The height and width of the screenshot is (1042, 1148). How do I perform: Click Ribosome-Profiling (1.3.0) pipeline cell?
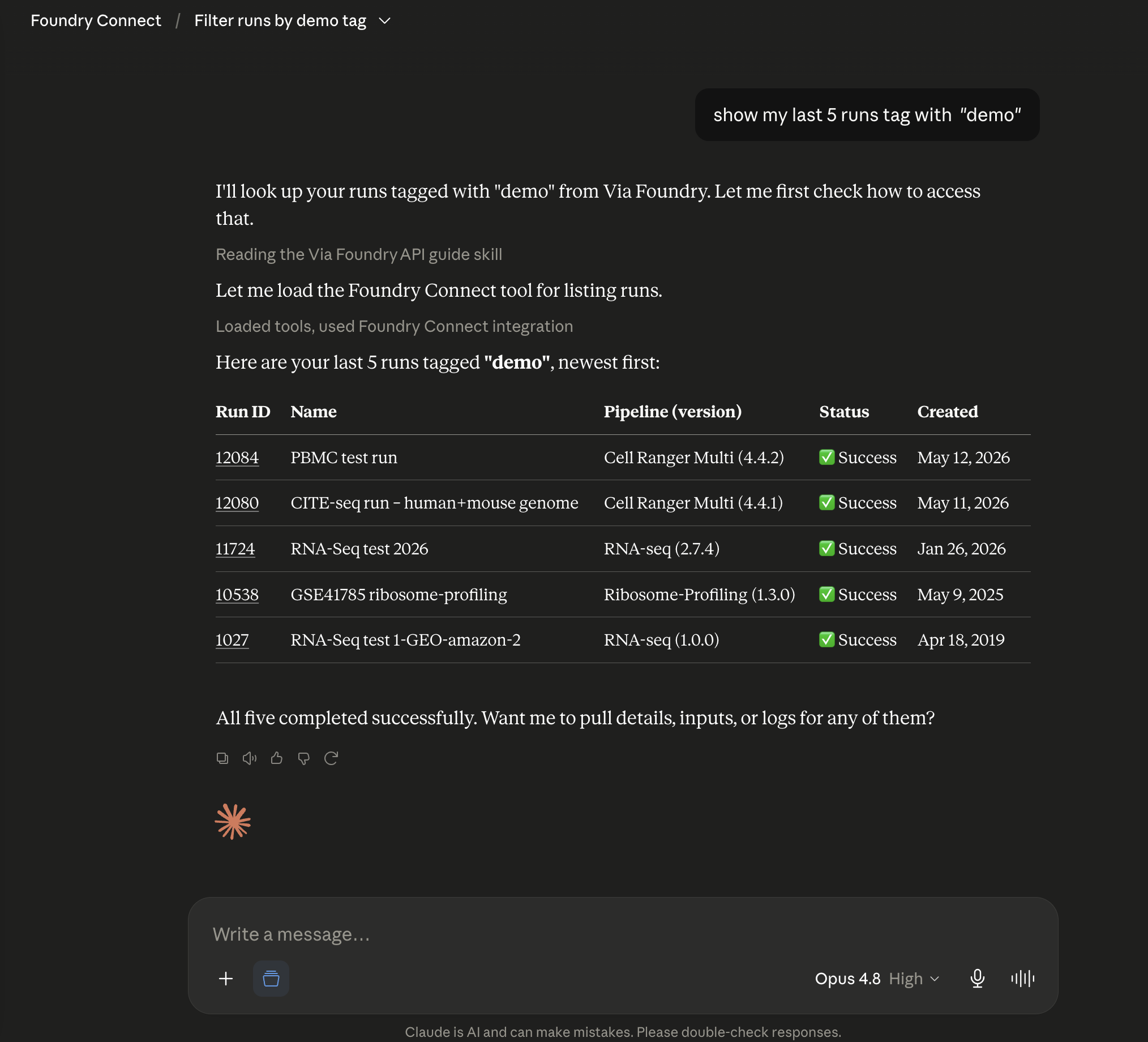pos(699,594)
